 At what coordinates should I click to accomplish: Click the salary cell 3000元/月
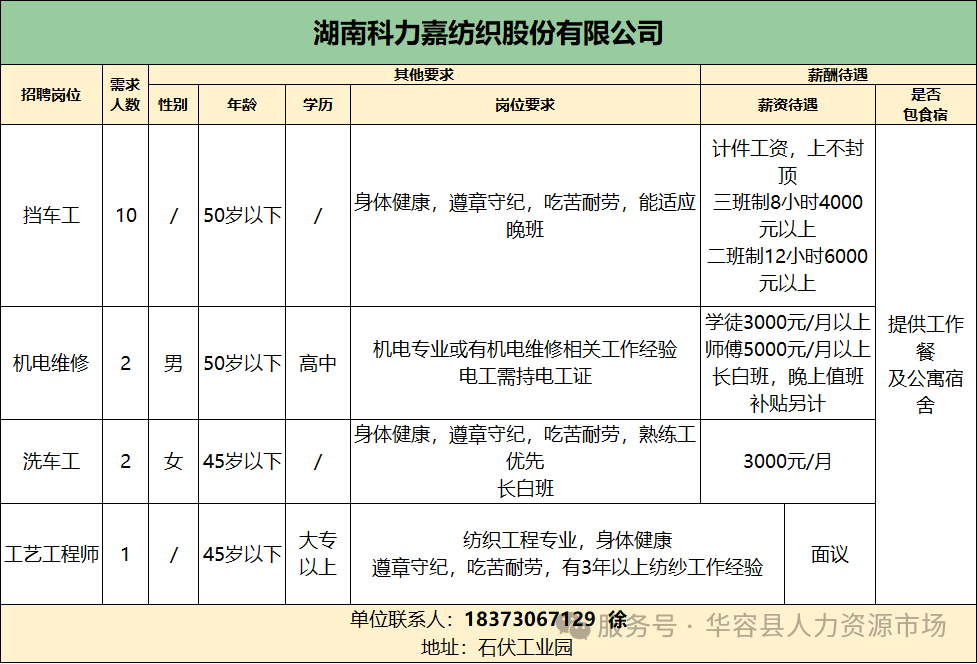coord(788,462)
